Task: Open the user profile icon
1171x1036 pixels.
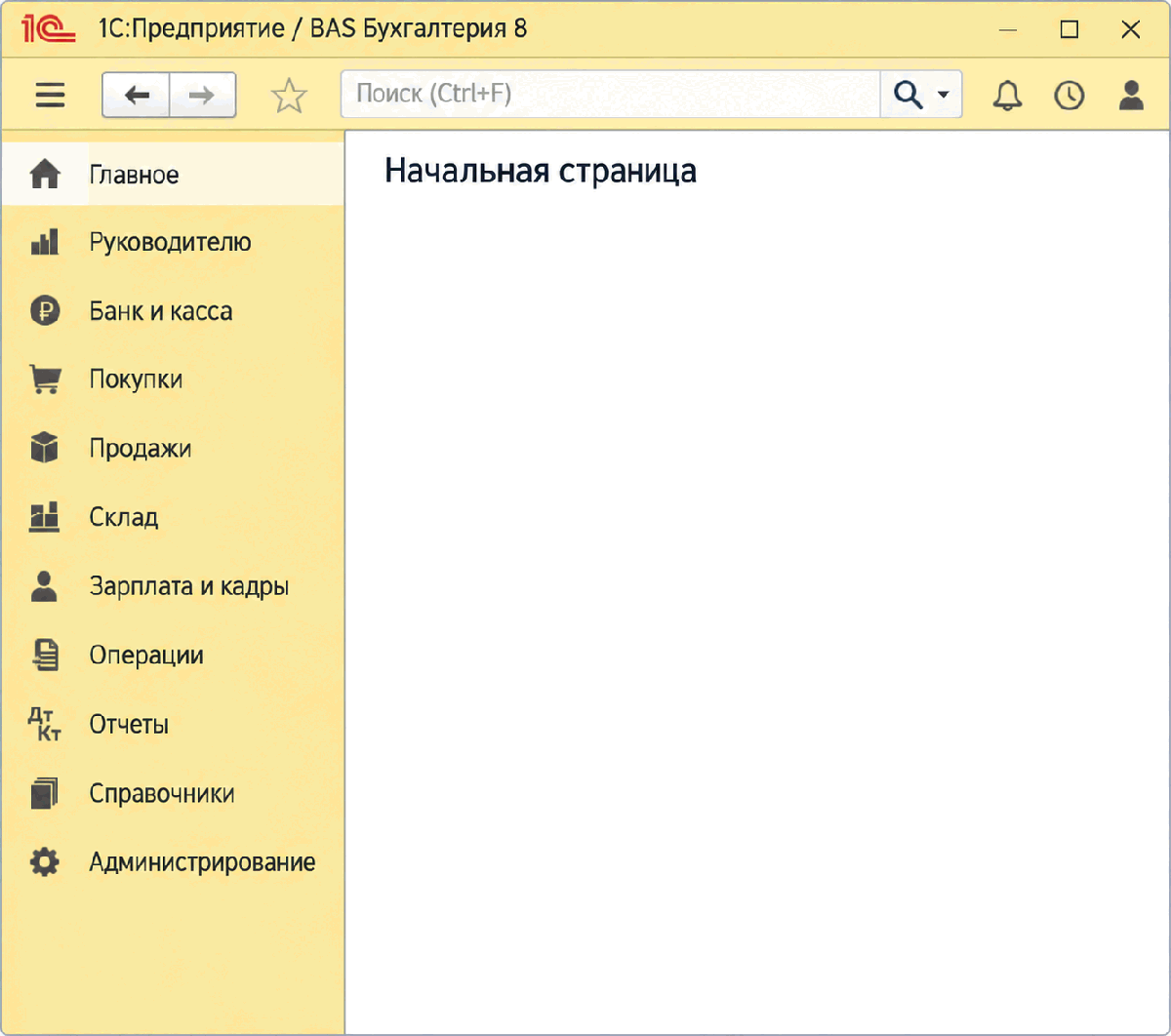Action: click(x=1131, y=95)
